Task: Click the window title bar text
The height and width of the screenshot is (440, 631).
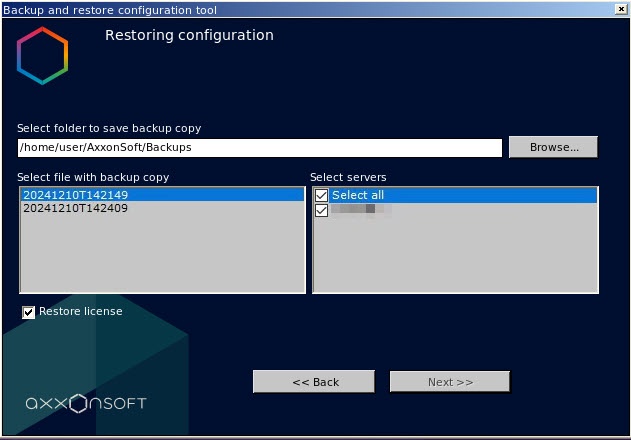Action: click(x=109, y=9)
